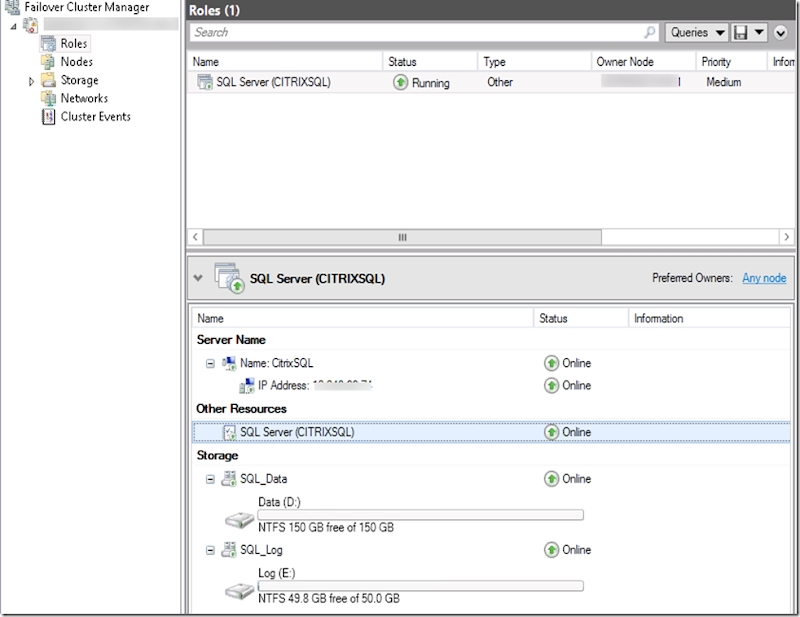Collapse the Name: CitrixSQL resource group
This screenshot has width=800, height=617.
(x=210, y=363)
